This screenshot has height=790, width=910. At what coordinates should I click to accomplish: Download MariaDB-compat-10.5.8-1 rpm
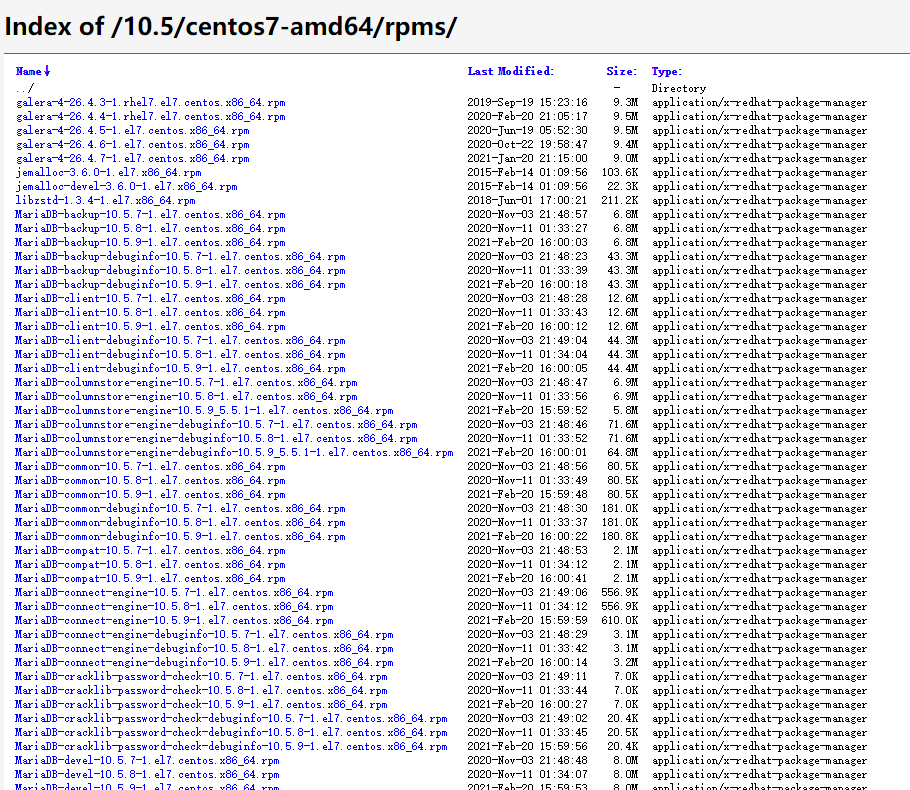(150, 564)
